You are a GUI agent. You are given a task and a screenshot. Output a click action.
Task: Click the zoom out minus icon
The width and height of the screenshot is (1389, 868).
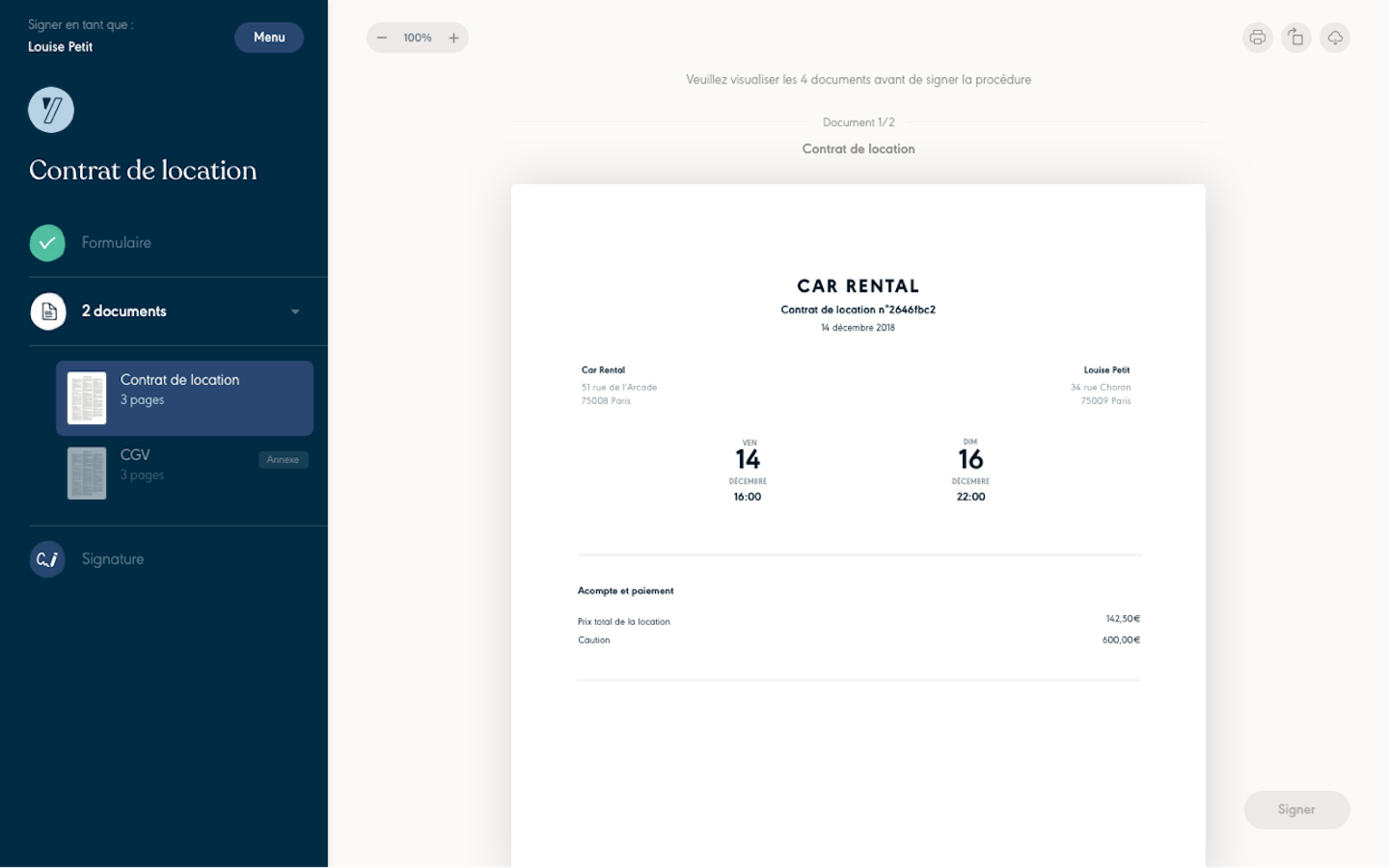(x=382, y=38)
